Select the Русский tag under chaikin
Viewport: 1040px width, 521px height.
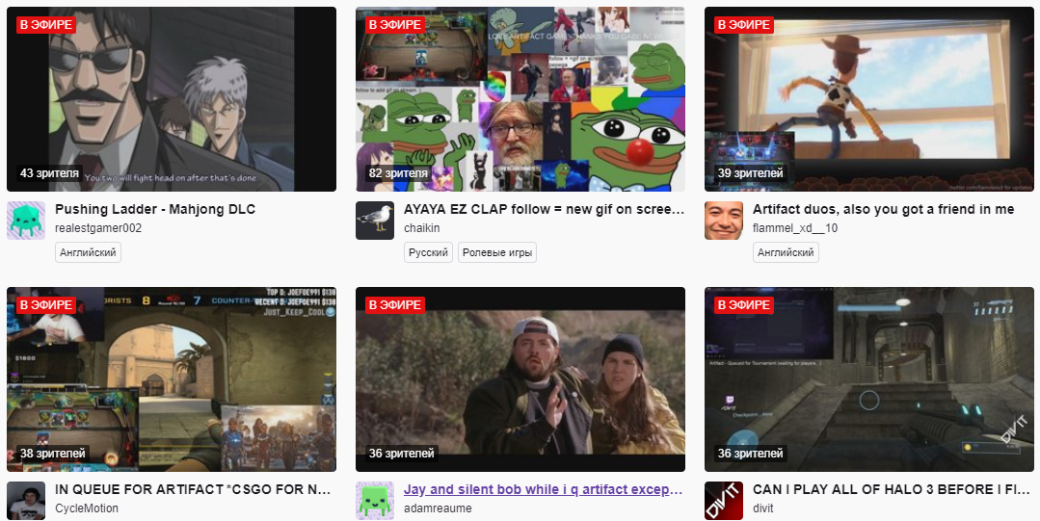pyautogui.click(x=428, y=253)
